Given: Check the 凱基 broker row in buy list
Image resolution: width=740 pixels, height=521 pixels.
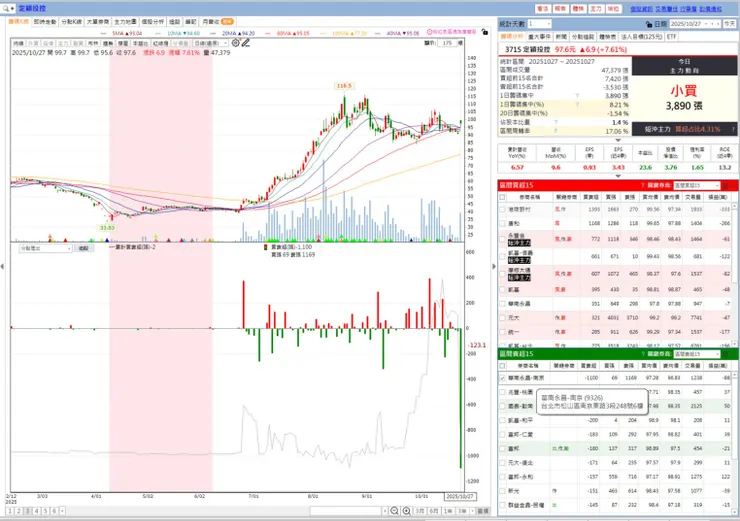Looking at the screenshot, I should pyautogui.click(x=502, y=290).
